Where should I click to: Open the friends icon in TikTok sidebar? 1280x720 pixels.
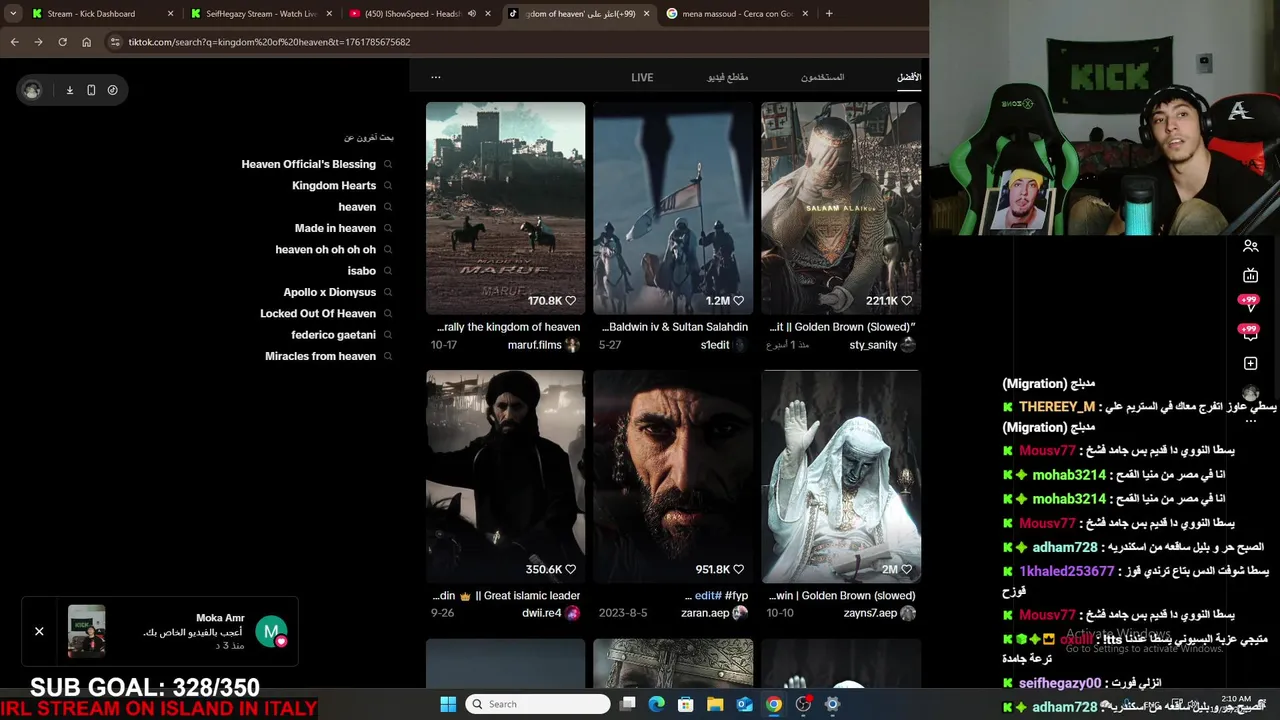pos(1251,246)
